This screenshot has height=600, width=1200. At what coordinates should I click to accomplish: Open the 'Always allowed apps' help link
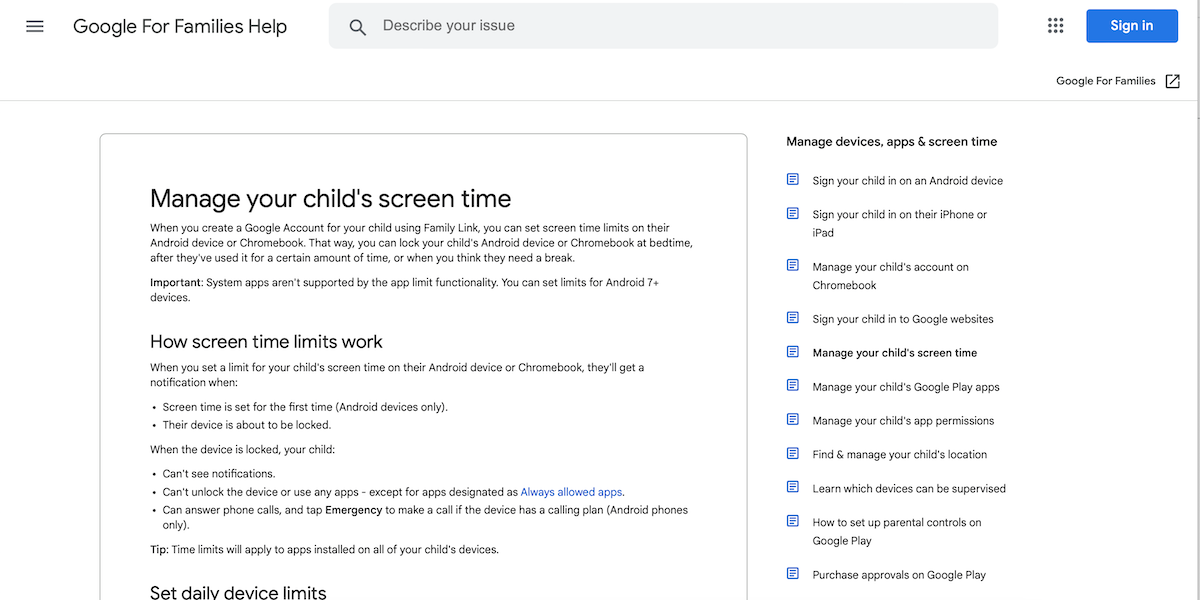click(571, 491)
